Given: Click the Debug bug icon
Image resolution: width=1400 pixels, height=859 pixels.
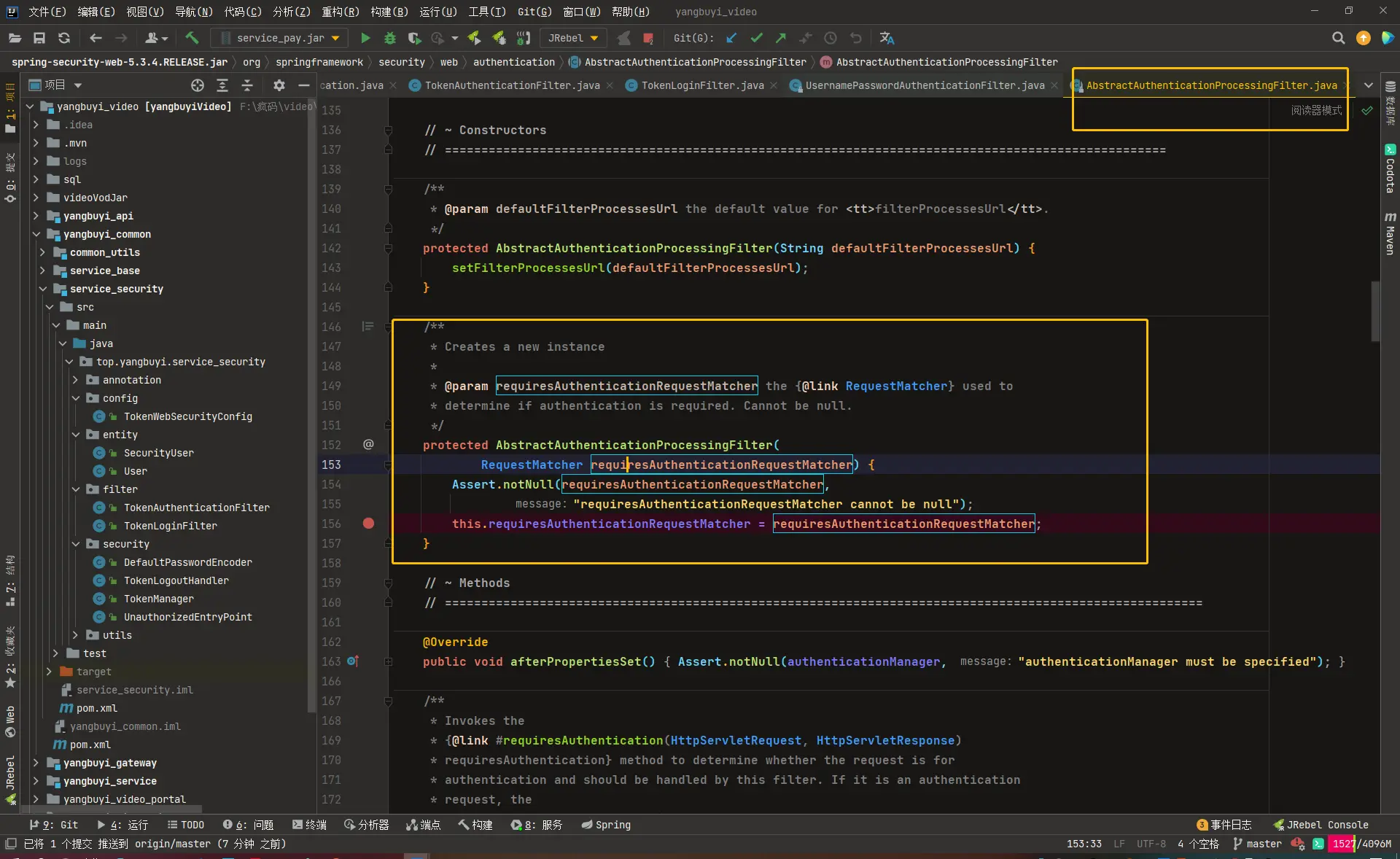Looking at the screenshot, I should 390,38.
